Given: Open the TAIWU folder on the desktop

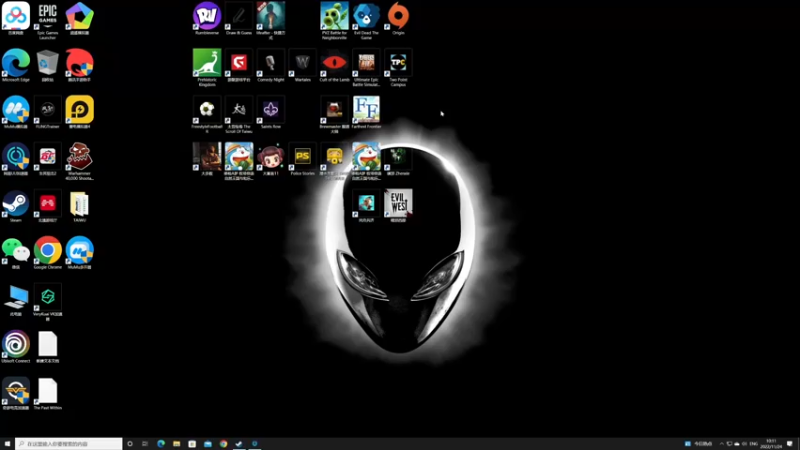Looking at the screenshot, I should point(80,206).
